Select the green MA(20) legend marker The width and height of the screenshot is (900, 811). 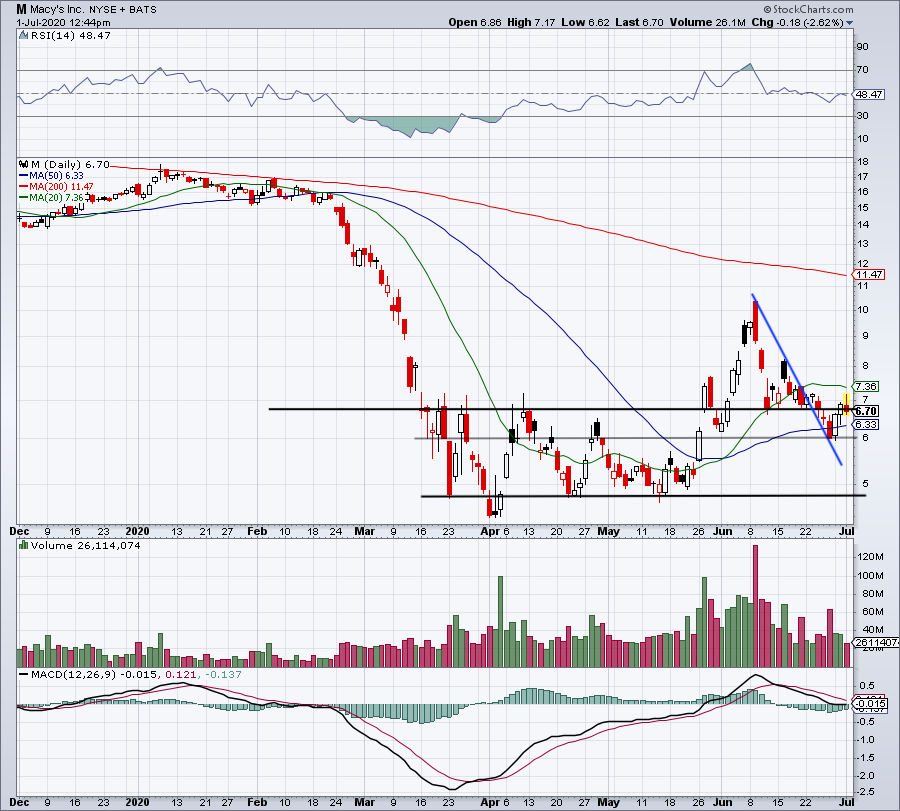[22, 198]
